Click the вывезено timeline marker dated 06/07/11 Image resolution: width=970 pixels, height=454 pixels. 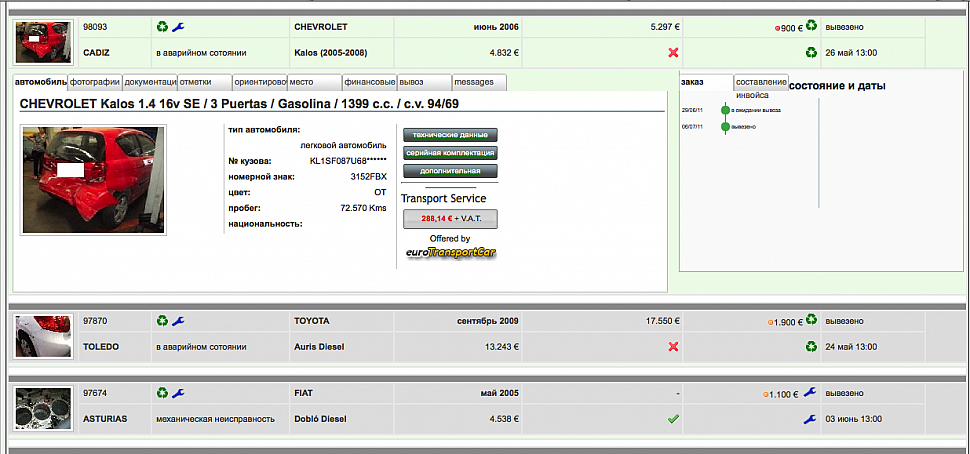[x=725, y=127]
